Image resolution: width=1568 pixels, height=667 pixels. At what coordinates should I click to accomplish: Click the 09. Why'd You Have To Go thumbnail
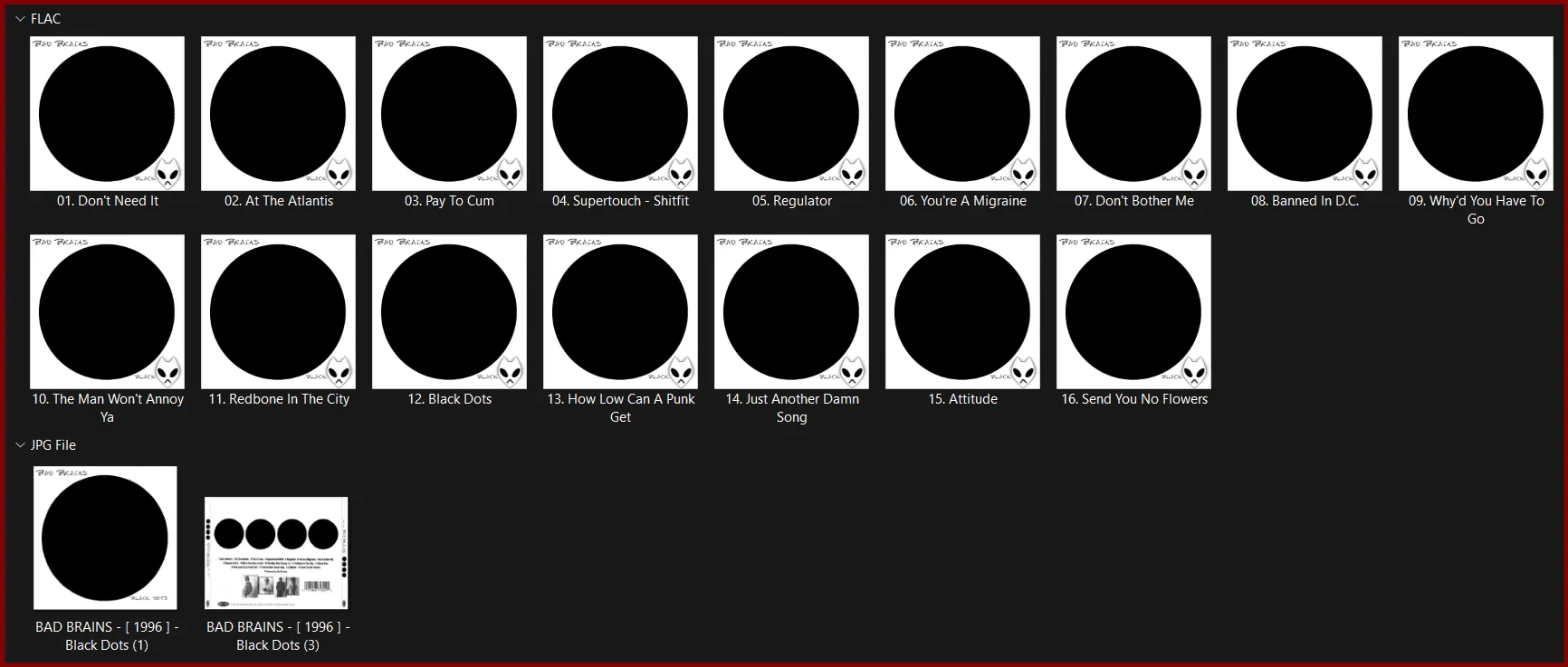[x=1476, y=113]
